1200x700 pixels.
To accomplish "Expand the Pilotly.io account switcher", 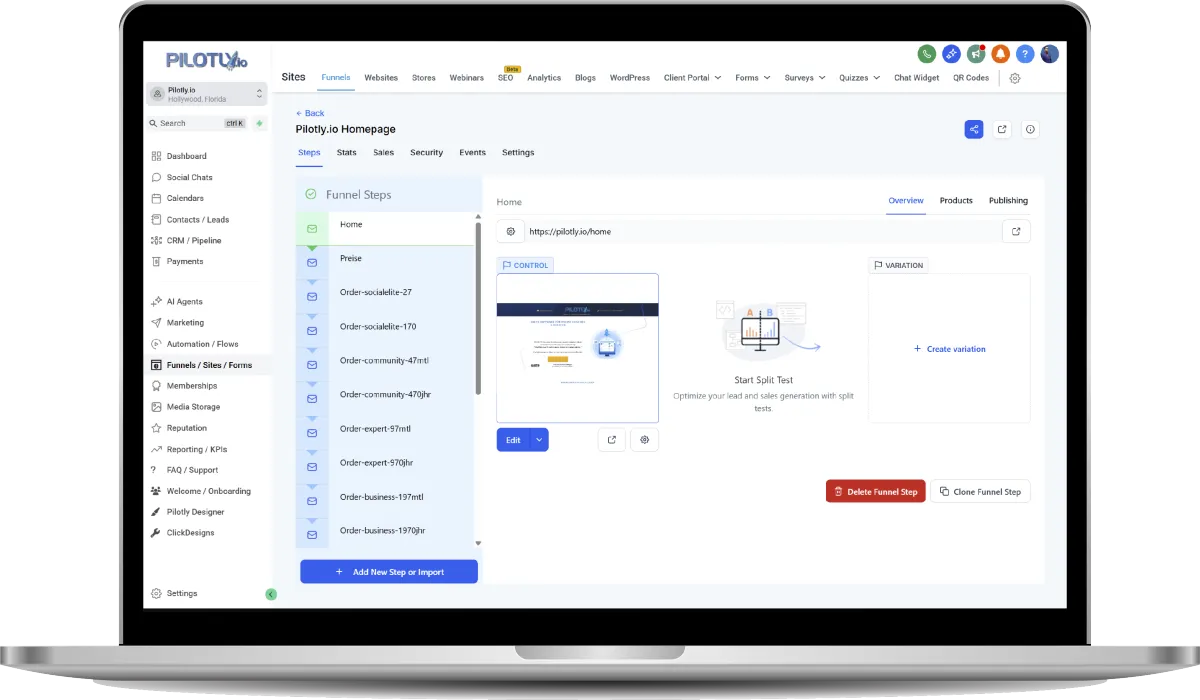I will [207, 94].
